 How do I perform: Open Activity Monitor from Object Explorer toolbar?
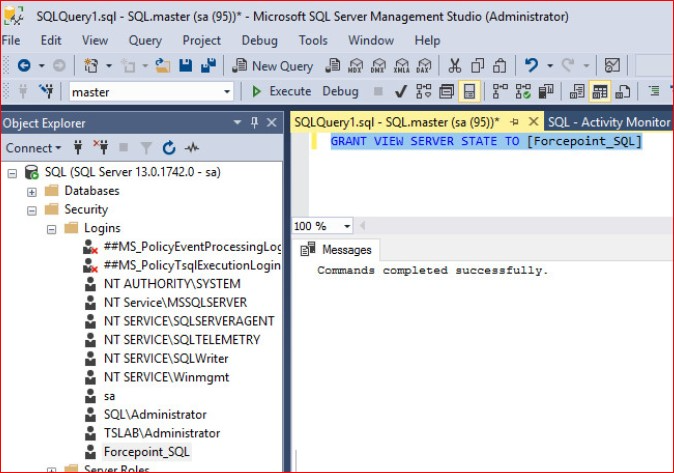(x=189, y=148)
